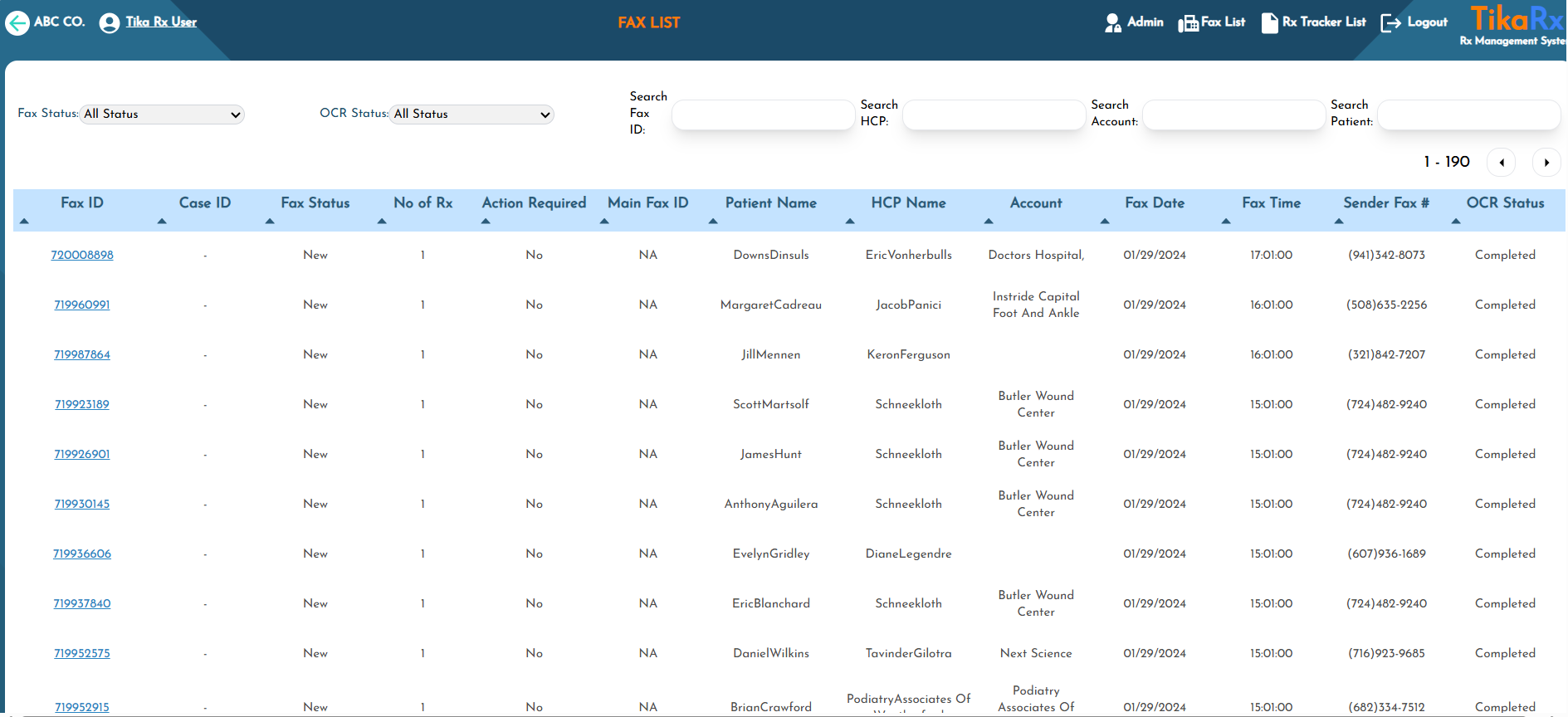Viewport: 1568px width, 717px height.
Task: Open the Fax Status dropdown
Action: 162,114
